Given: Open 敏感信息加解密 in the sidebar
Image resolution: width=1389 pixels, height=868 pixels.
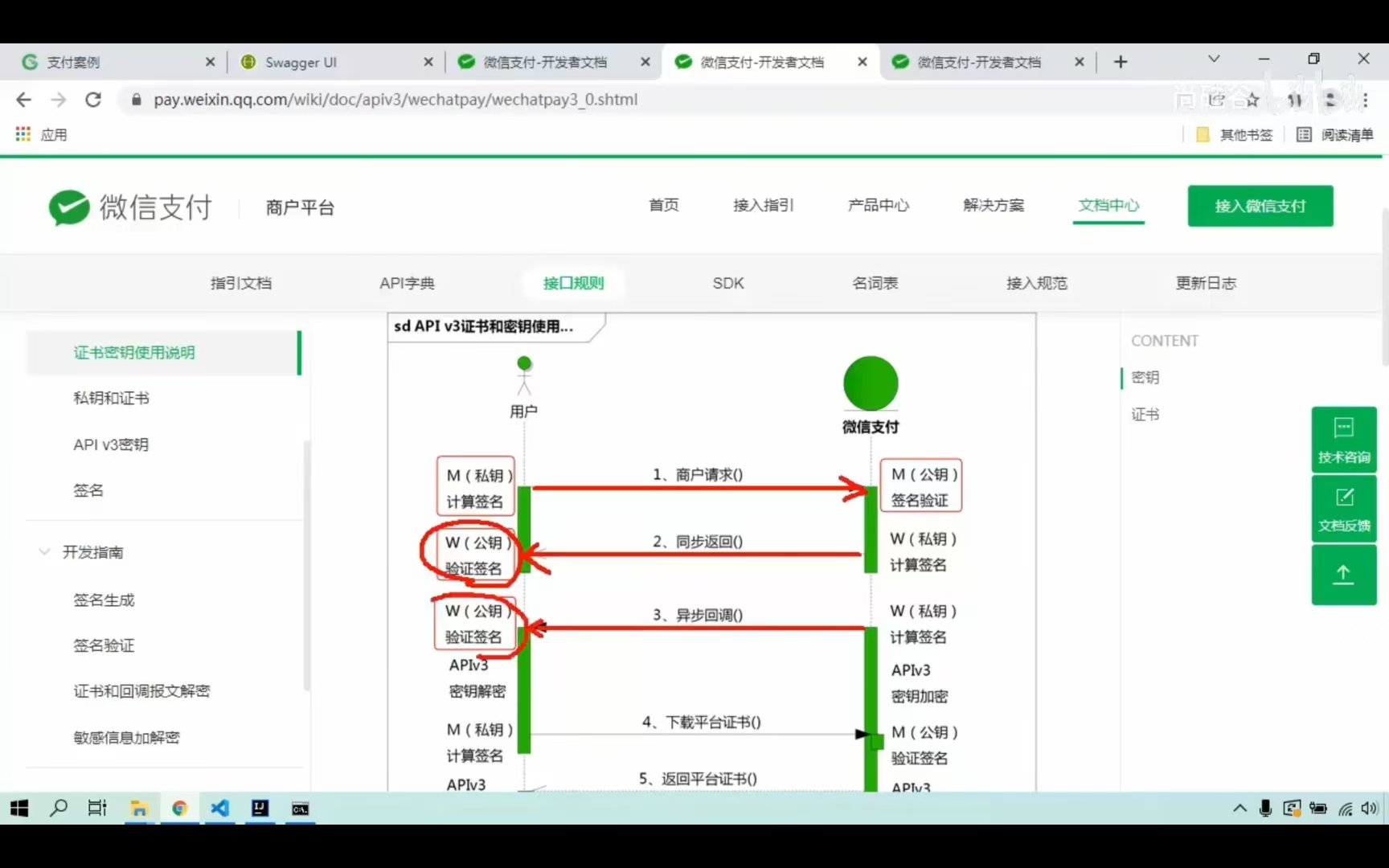Looking at the screenshot, I should pyautogui.click(x=126, y=737).
